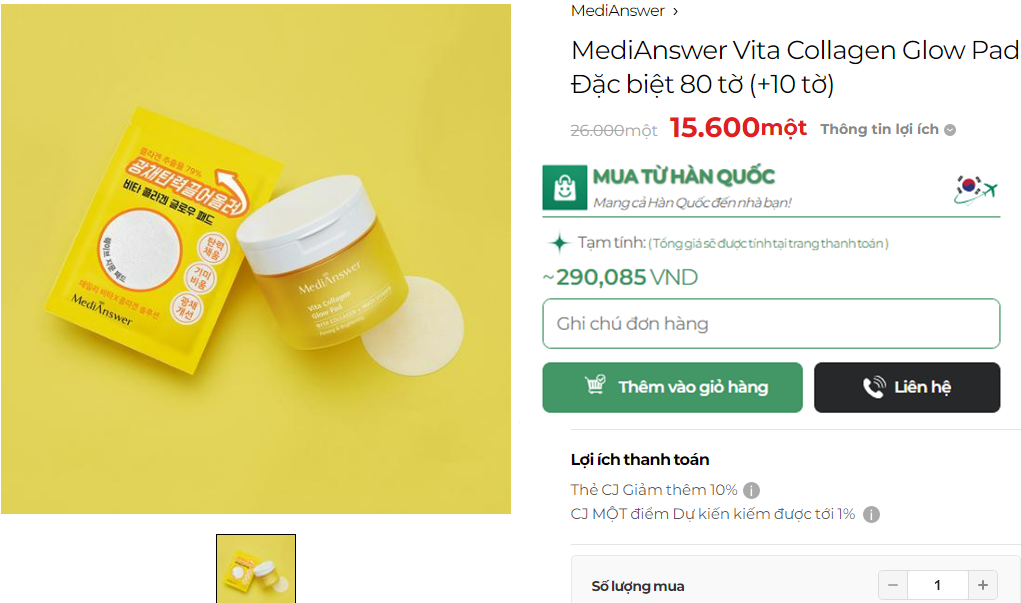The height and width of the screenshot is (603, 1021).
Task: Click the main yellow product image
Action: click(256, 259)
